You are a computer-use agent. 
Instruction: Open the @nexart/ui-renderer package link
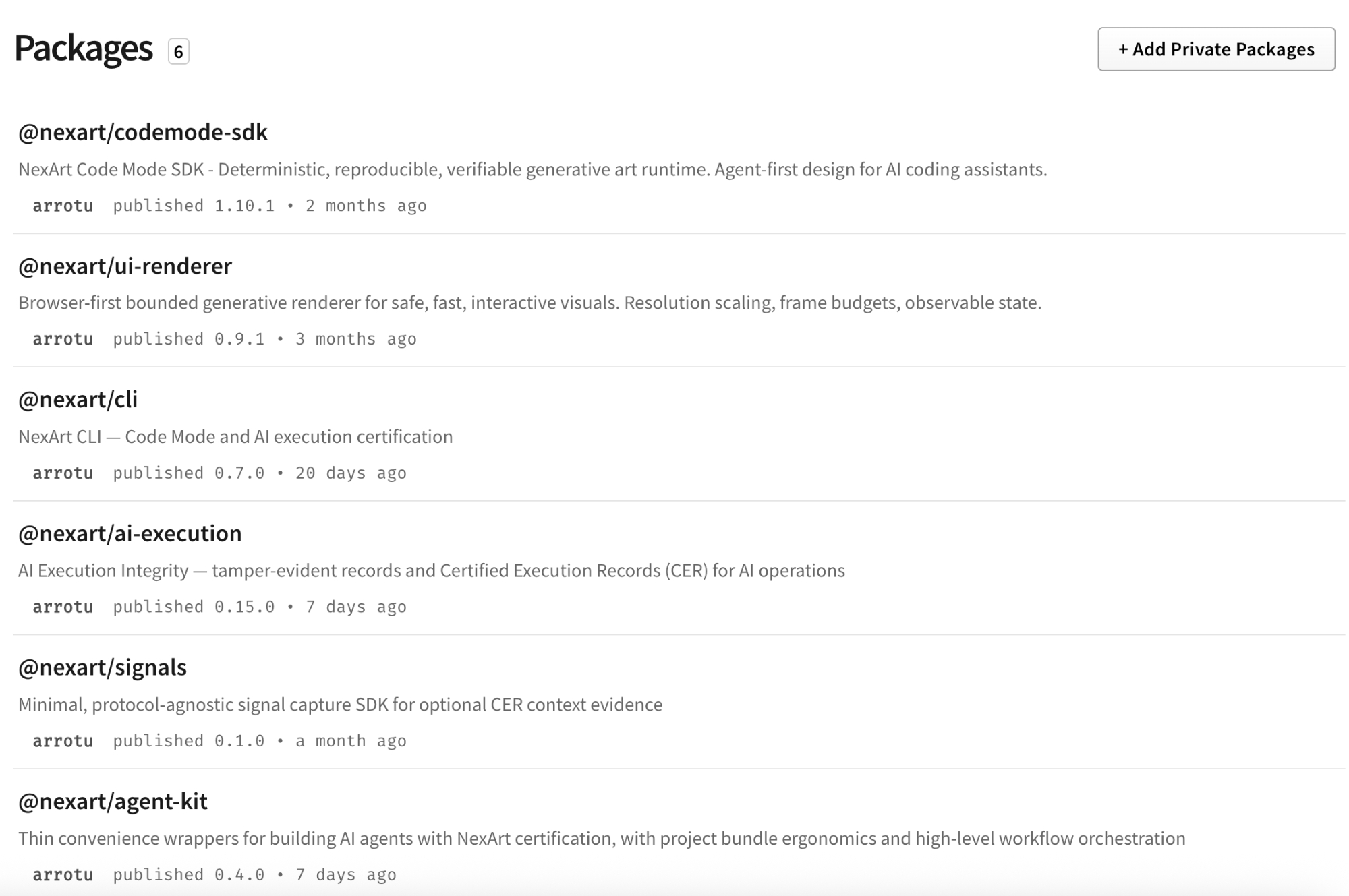pos(125,266)
